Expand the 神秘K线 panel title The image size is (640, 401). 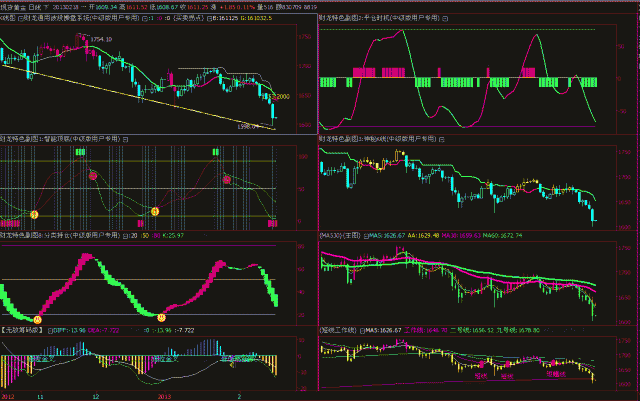tap(378, 138)
